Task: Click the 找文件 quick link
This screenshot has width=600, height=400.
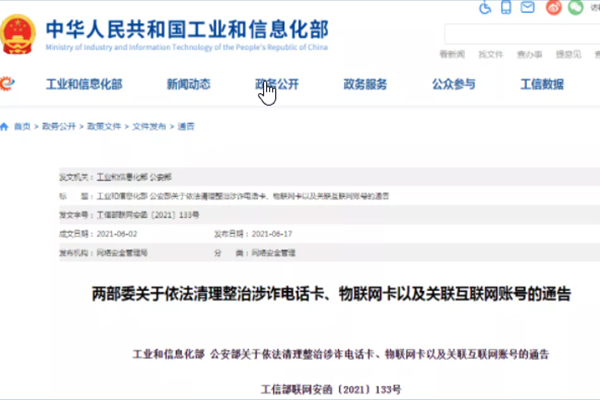Action: tap(491, 54)
